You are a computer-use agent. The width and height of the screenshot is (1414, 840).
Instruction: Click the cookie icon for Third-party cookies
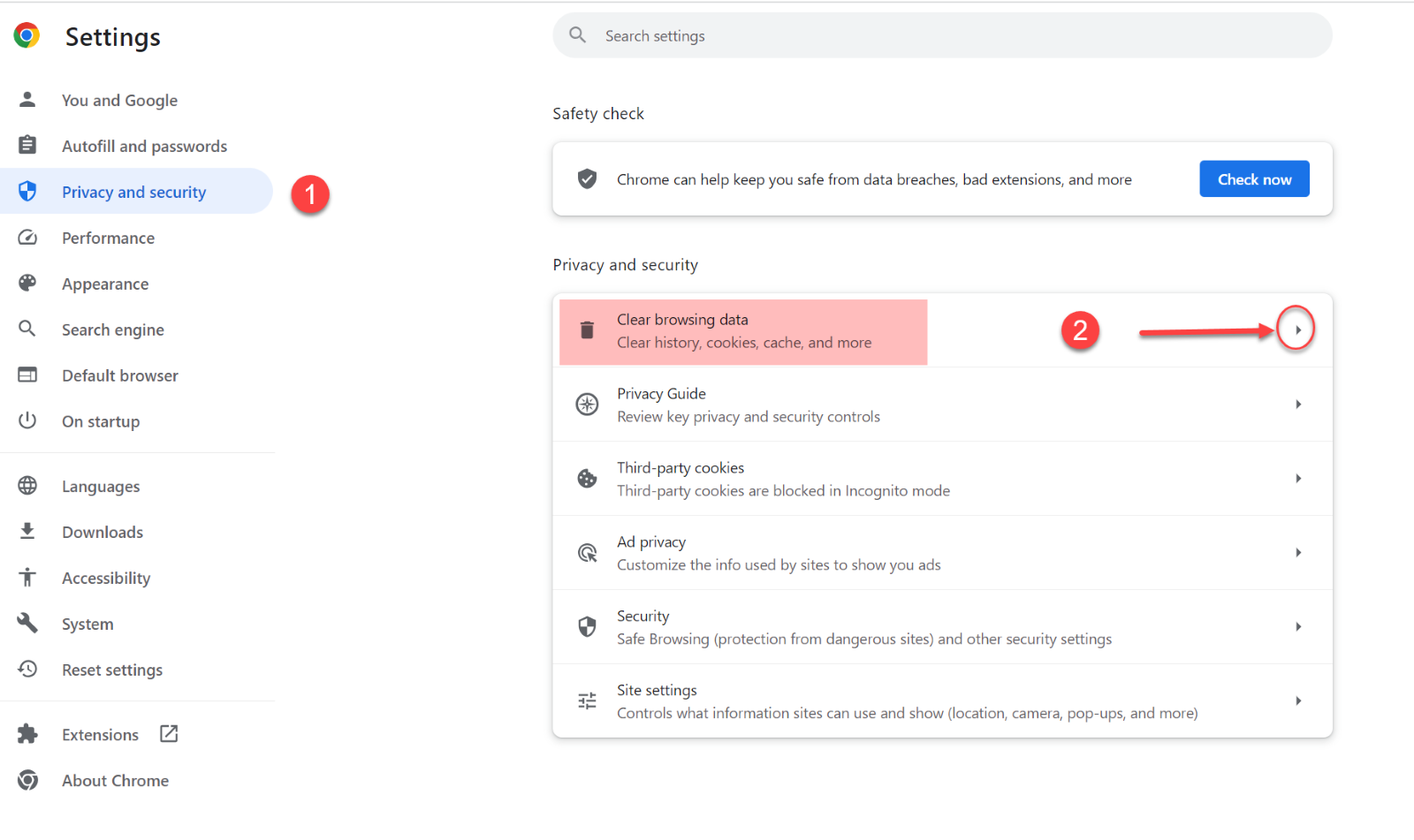point(587,479)
